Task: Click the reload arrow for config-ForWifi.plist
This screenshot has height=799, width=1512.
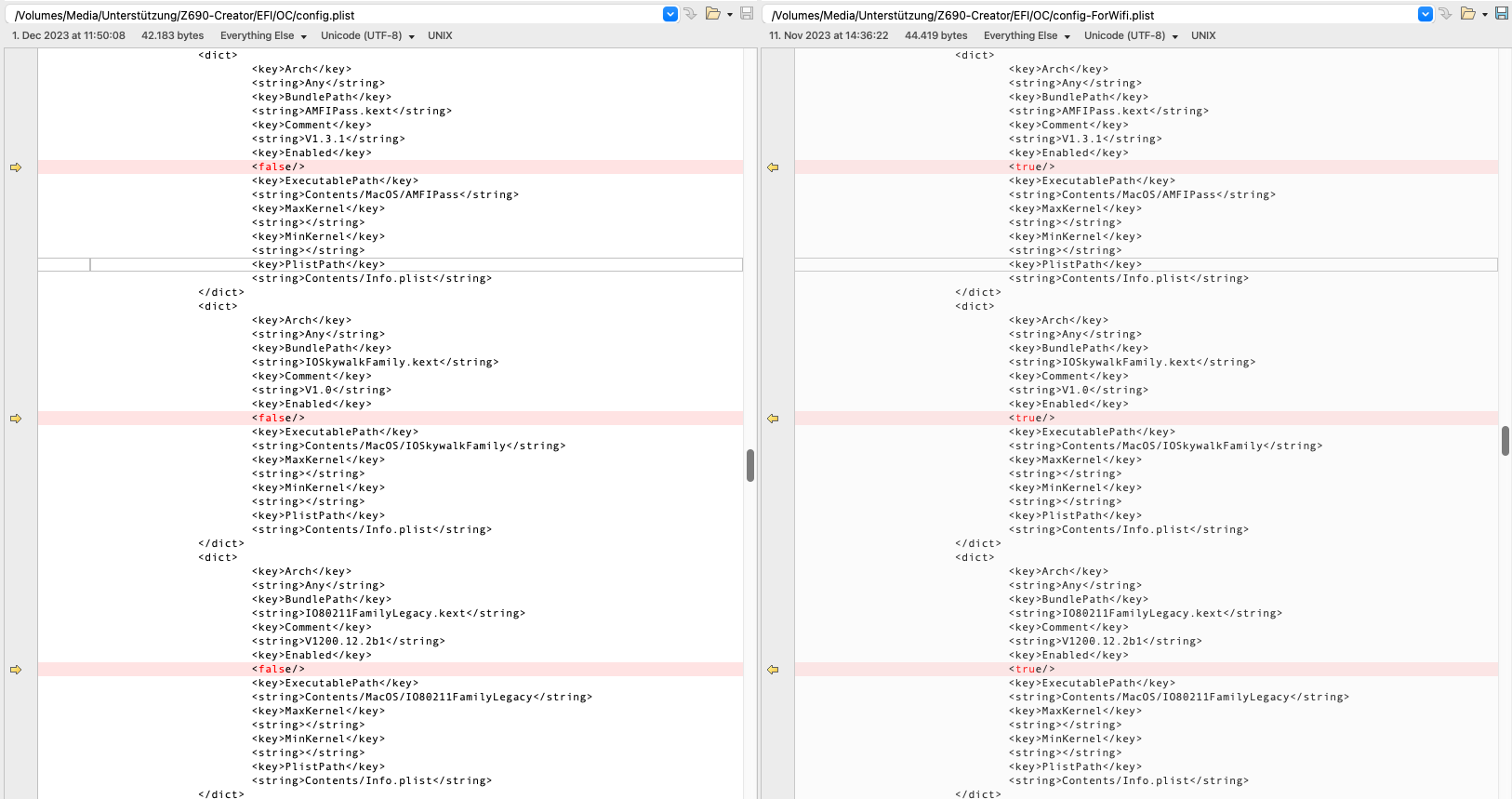Action: pyautogui.click(x=1445, y=14)
